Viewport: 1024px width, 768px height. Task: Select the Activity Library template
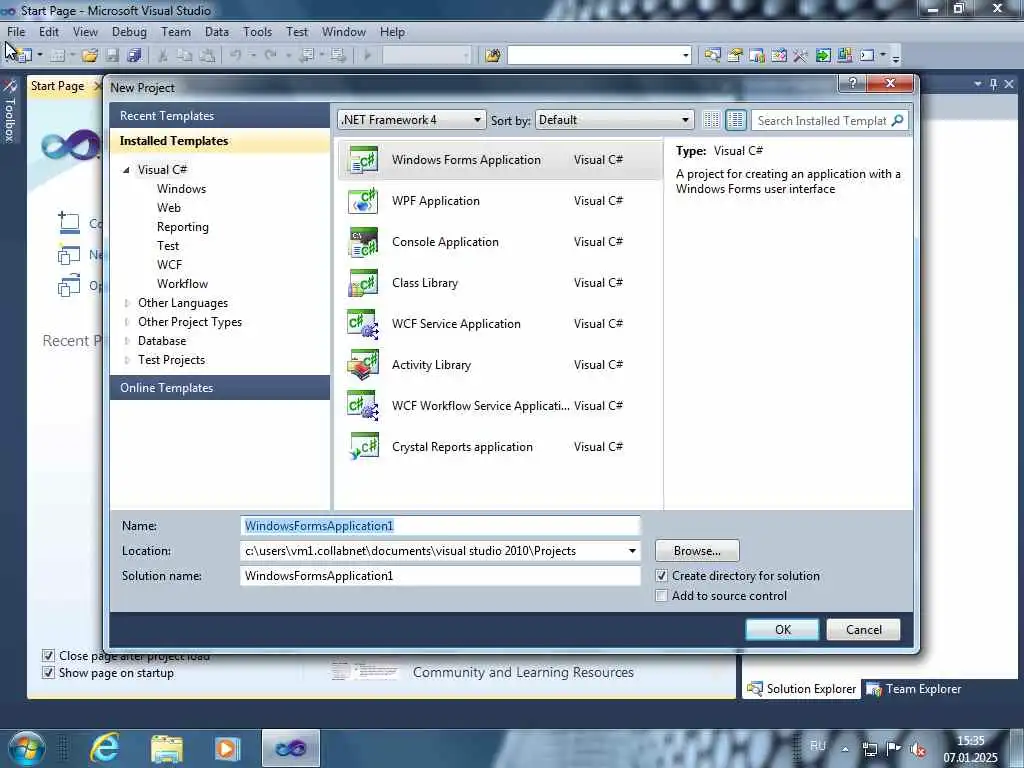coord(500,365)
